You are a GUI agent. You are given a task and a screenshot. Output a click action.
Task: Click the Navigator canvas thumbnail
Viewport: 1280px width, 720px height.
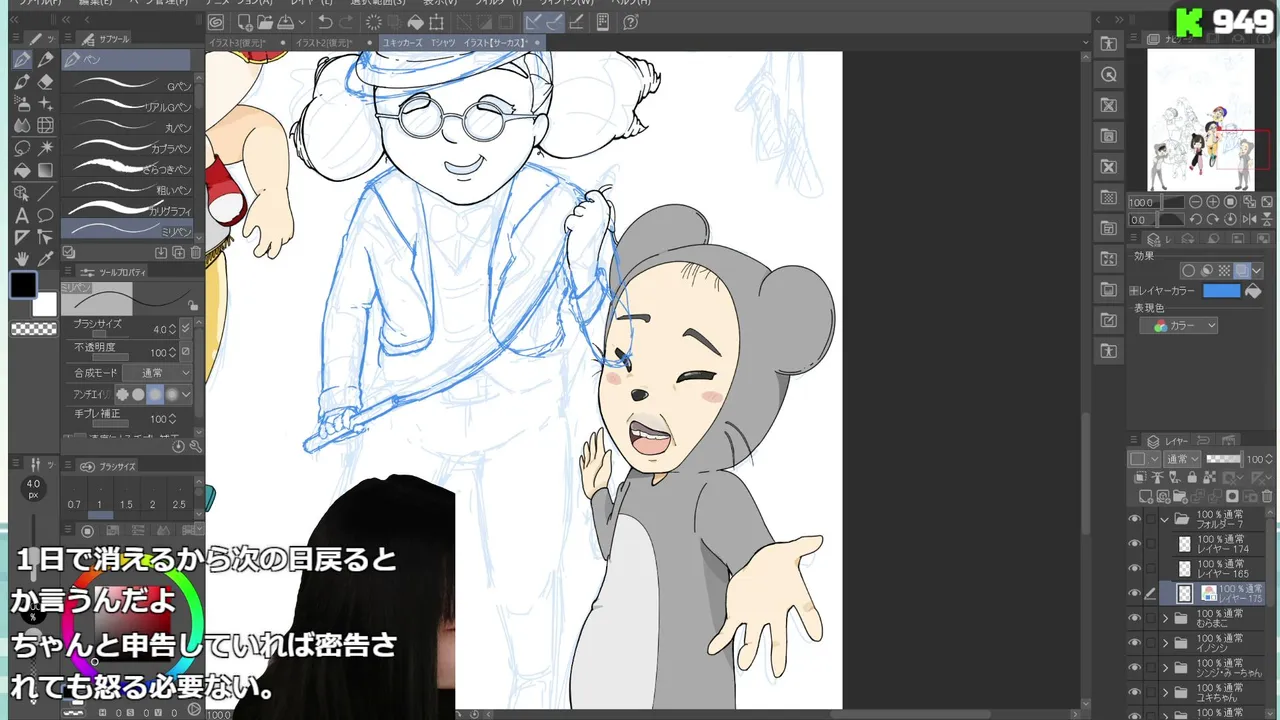click(x=1200, y=119)
